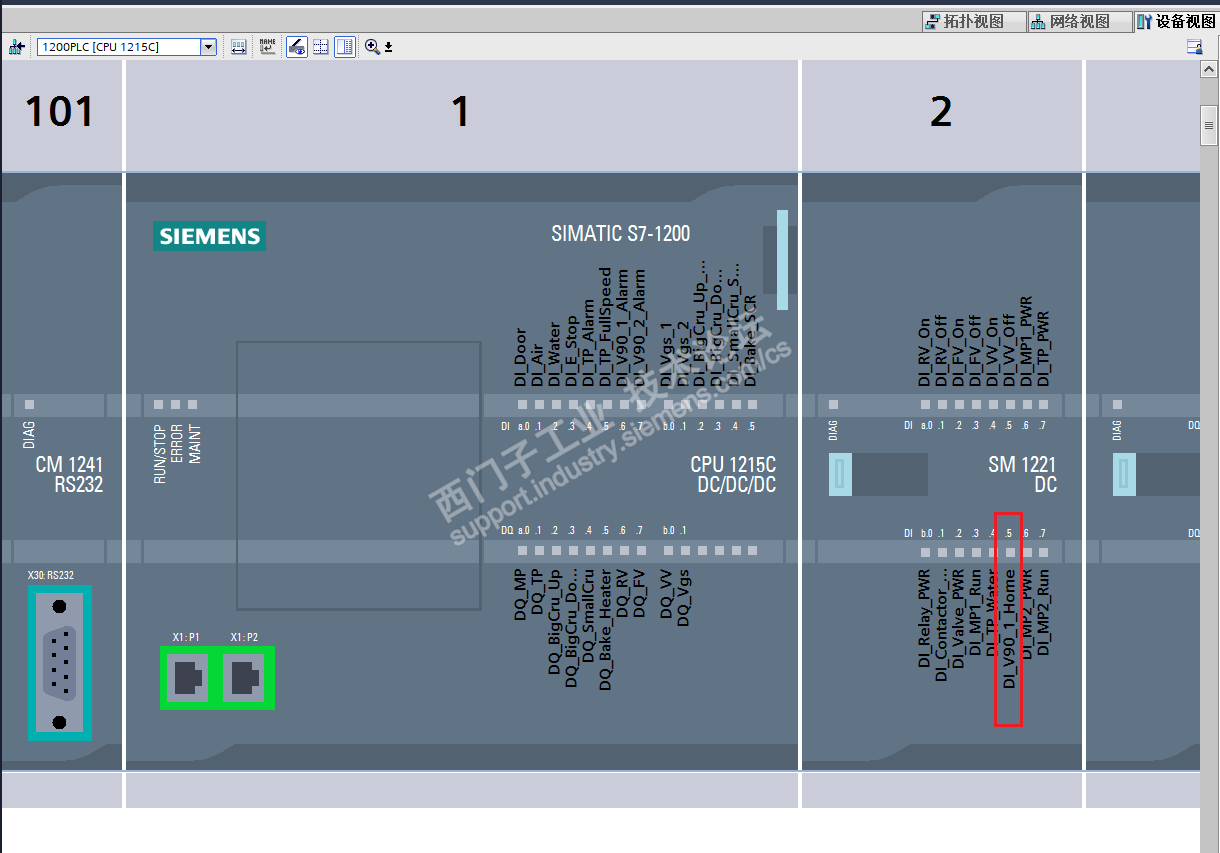The image size is (1220, 853).
Task: Click the zoom magnifier icon
Action: pos(372,47)
